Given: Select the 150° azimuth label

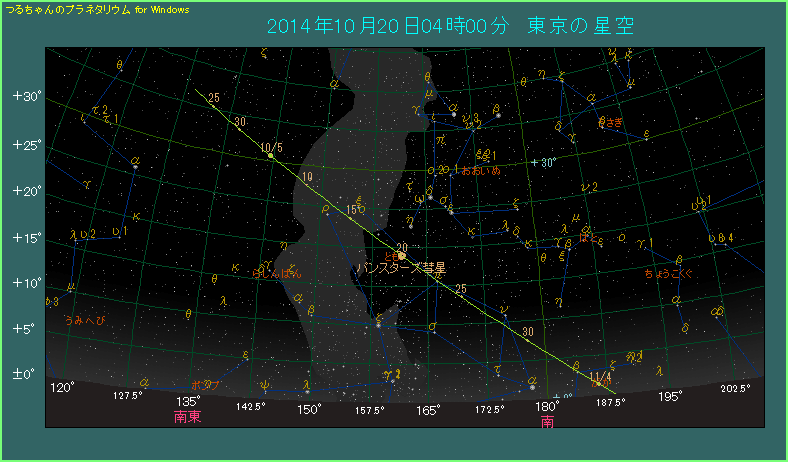Looking at the screenshot, I should click(x=308, y=407).
